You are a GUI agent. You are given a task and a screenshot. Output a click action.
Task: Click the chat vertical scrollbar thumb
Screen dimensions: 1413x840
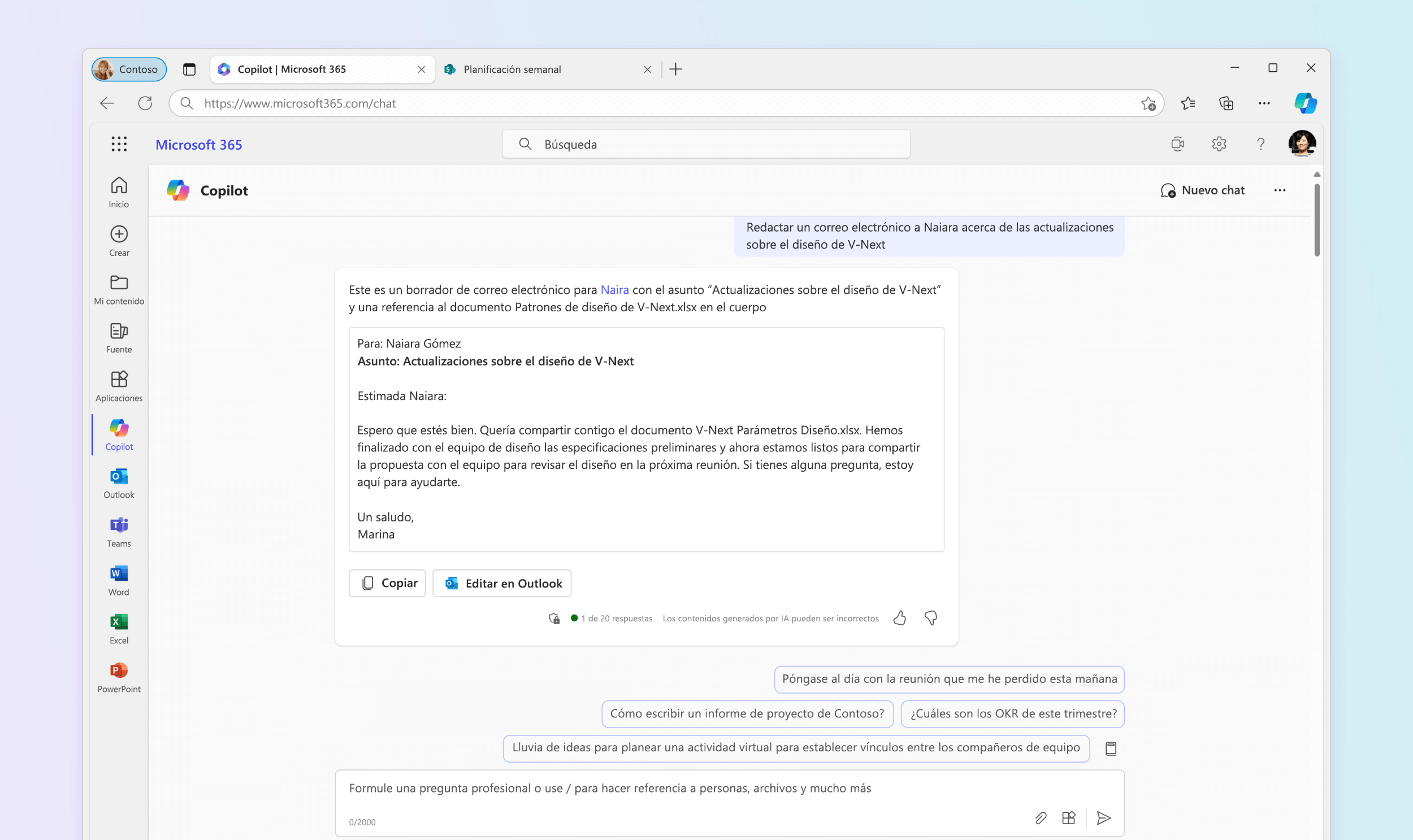pyautogui.click(x=1316, y=220)
